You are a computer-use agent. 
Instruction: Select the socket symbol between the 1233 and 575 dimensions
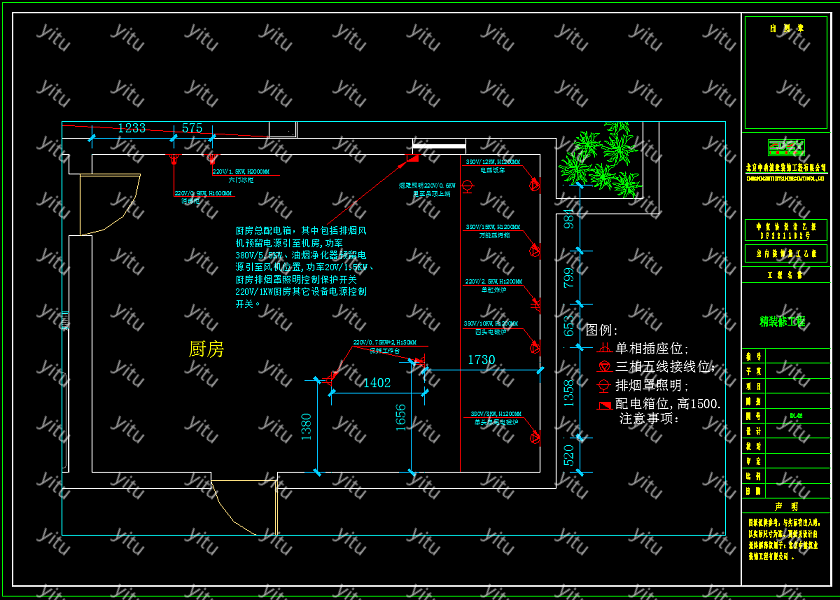coord(173,159)
